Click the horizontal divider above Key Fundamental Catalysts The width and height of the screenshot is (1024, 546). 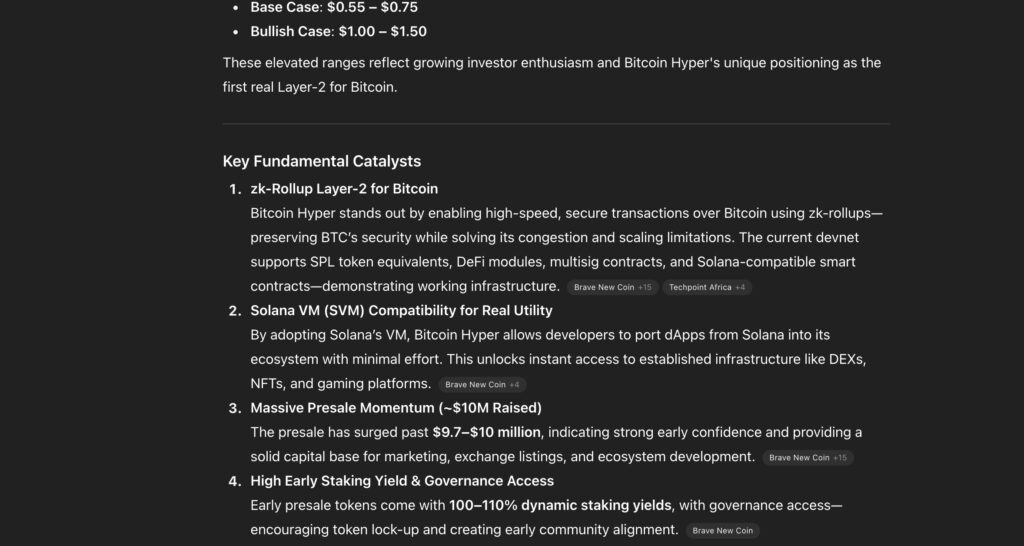pyautogui.click(x=556, y=123)
